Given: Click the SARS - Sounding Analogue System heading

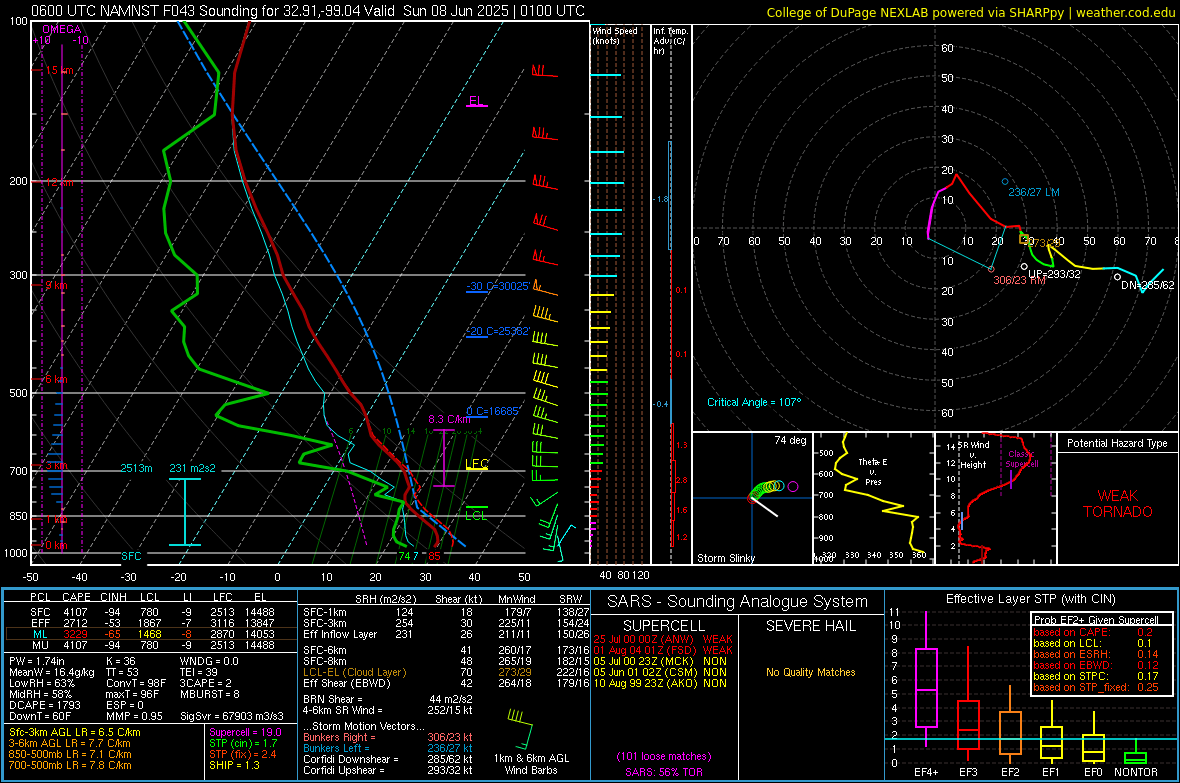Looking at the screenshot, I should click(737, 602).
